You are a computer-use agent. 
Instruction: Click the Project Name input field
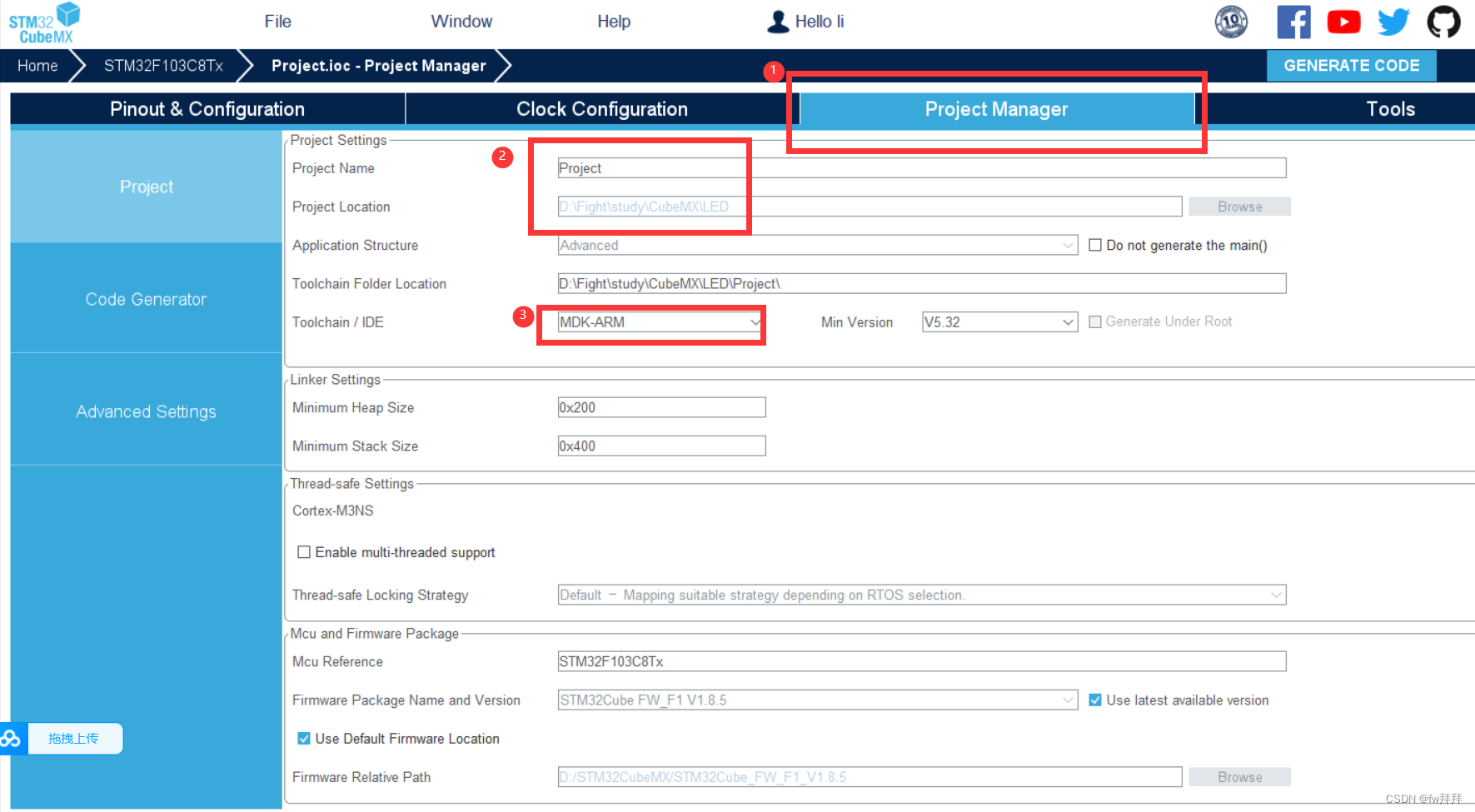point(922,168)
